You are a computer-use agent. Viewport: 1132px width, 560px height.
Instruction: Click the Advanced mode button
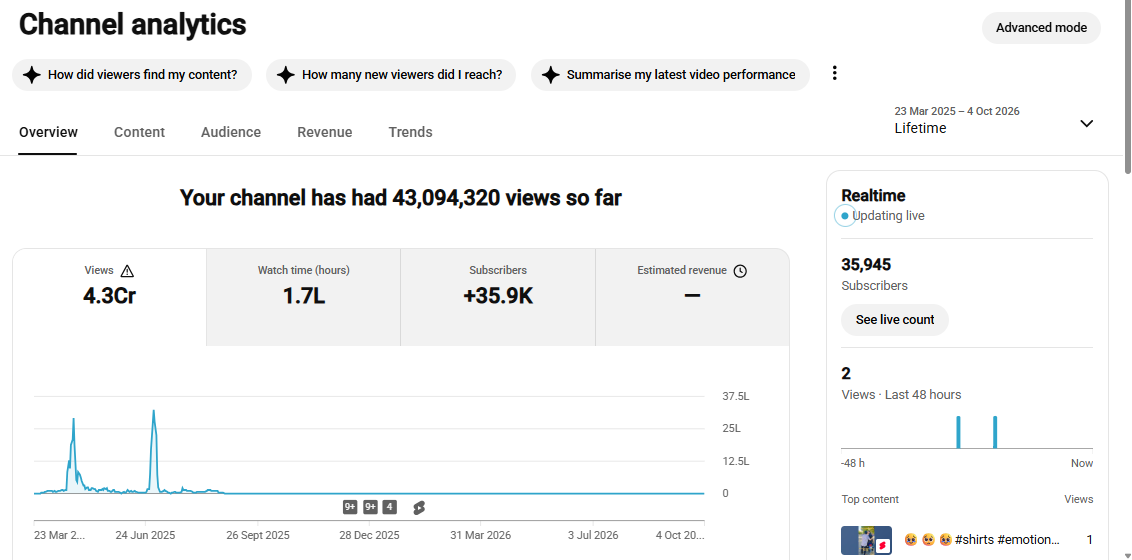(1041, 28)
